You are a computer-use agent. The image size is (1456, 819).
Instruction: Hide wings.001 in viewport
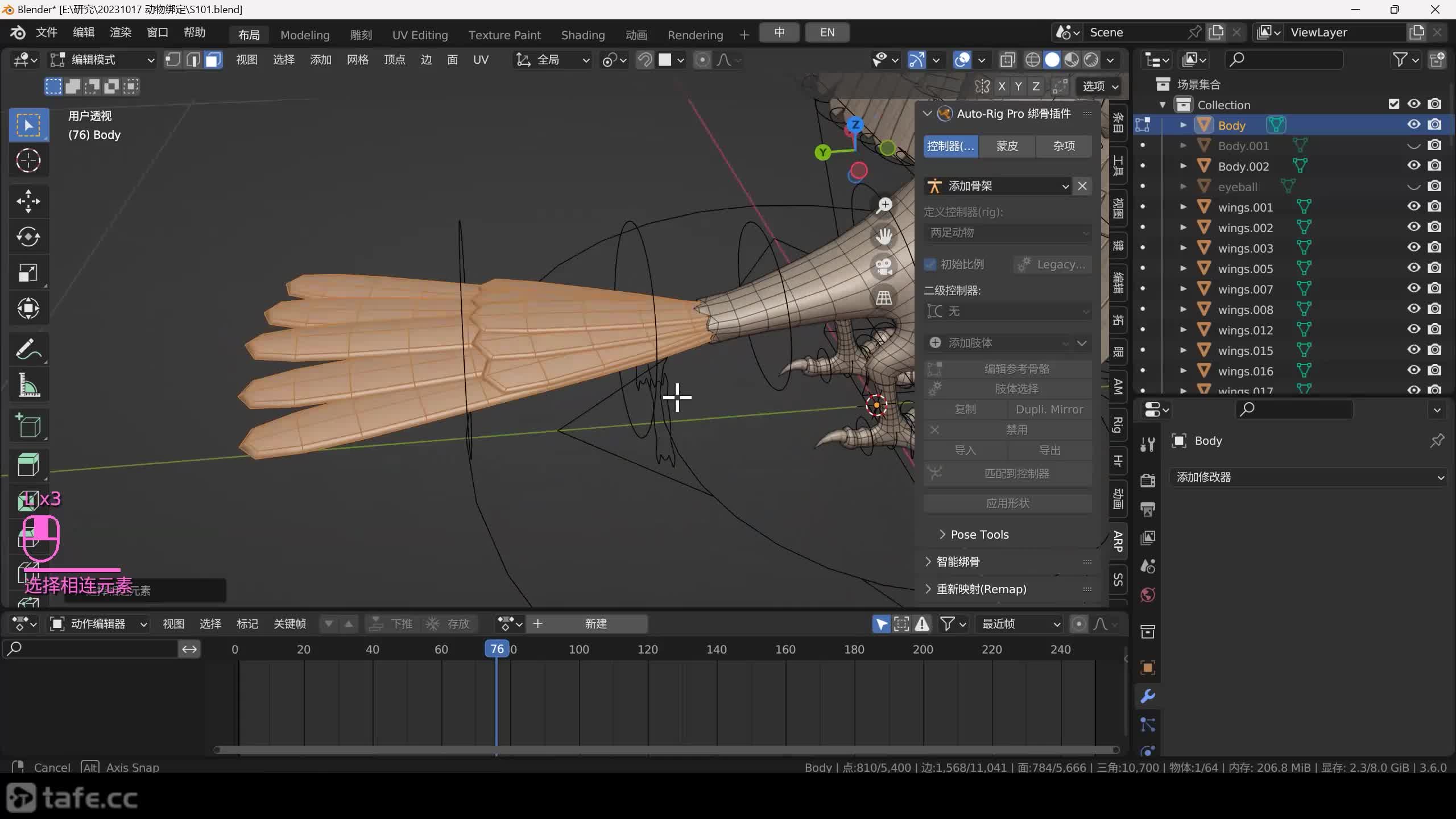coord(1414,206)
